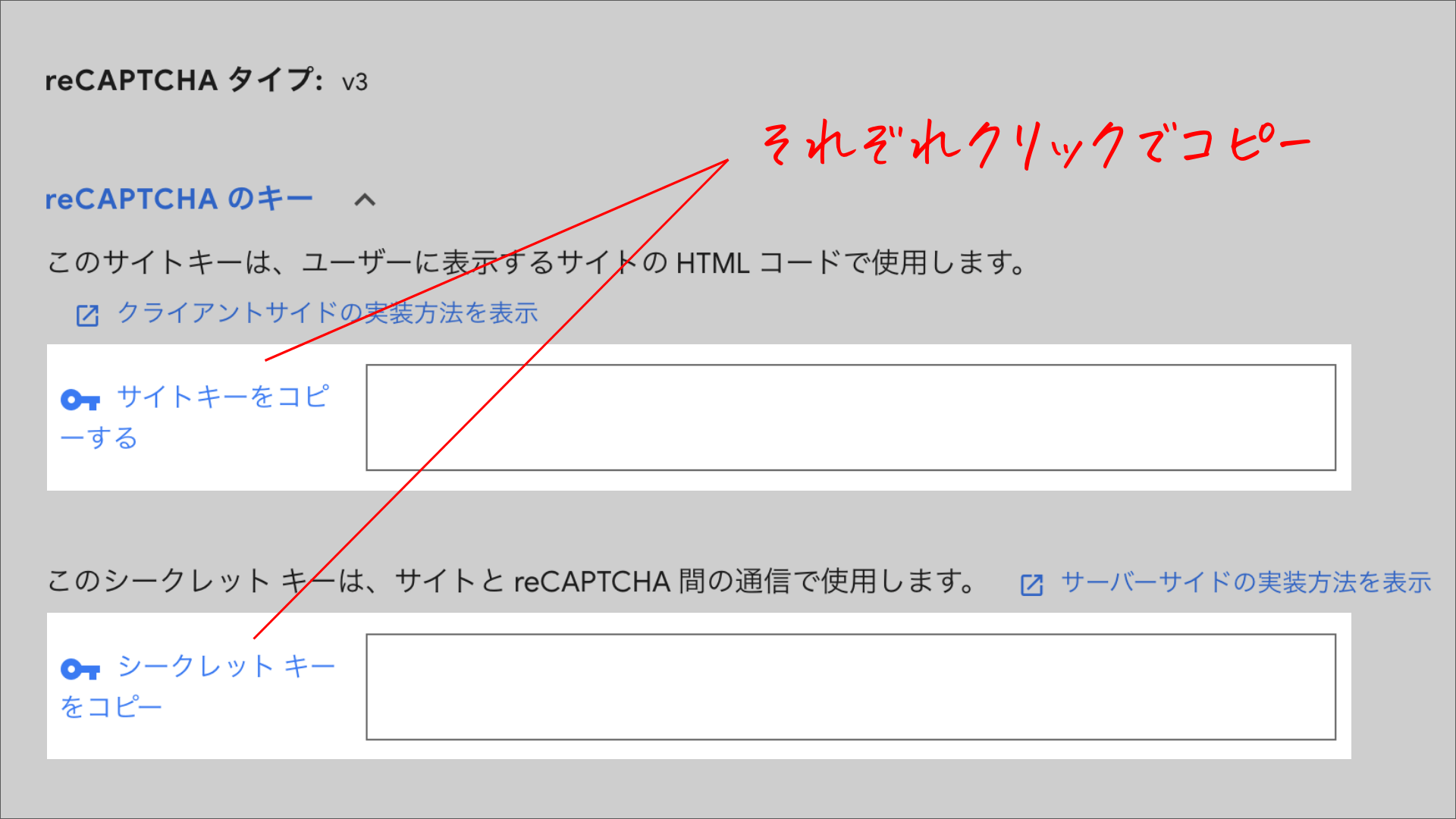Viewport: 1456px width, 819px height.
Task: Click the site key HTML コード description text
Action: [537, 263]
